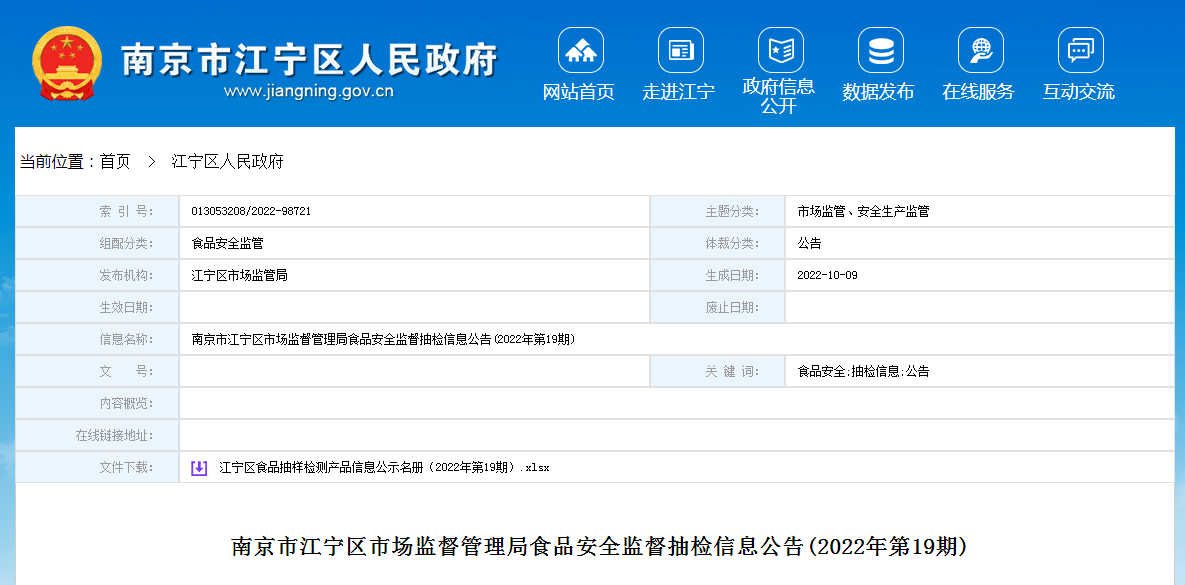Select the 公告 genre value
The image size is (1185, 585).
coord(809,243)
